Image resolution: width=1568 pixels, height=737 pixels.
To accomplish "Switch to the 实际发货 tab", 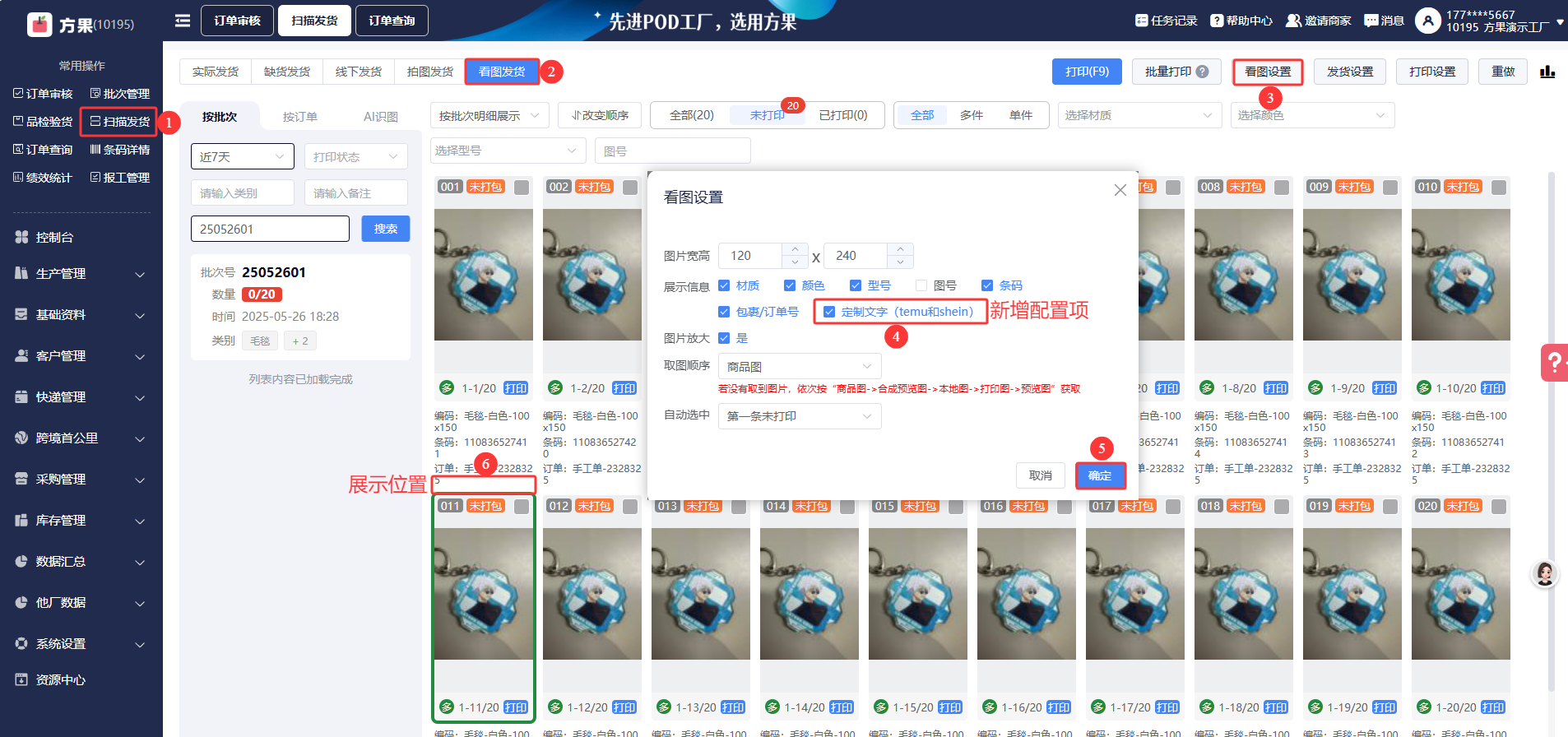I will click(216, 72).
